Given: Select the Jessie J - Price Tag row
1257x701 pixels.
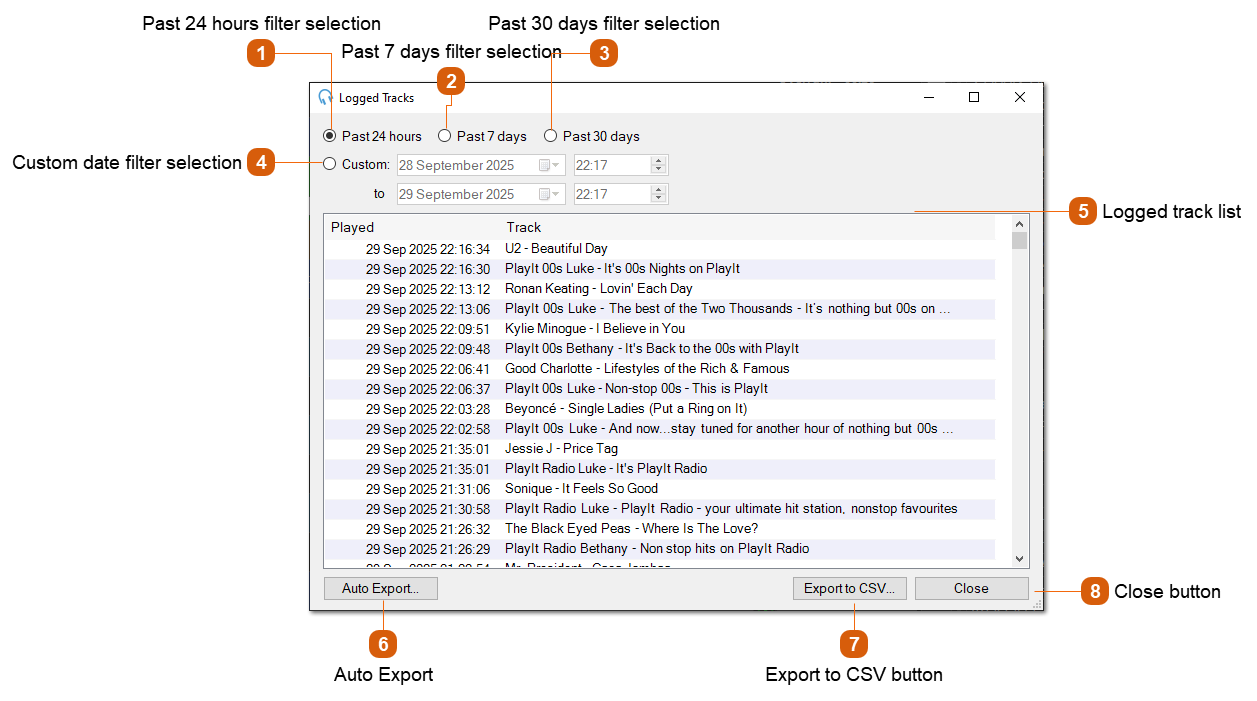Looking at the screenshot, I should (561, 449).
